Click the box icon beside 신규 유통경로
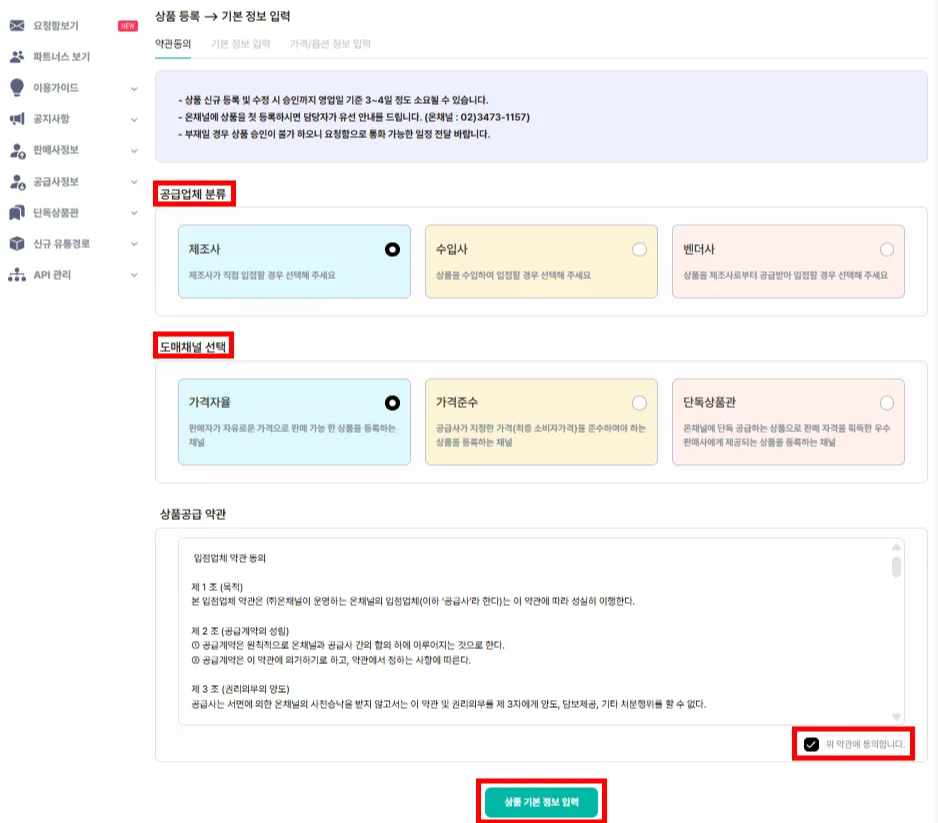Screen dimensions: 938x823 click(x=17, y=243)
